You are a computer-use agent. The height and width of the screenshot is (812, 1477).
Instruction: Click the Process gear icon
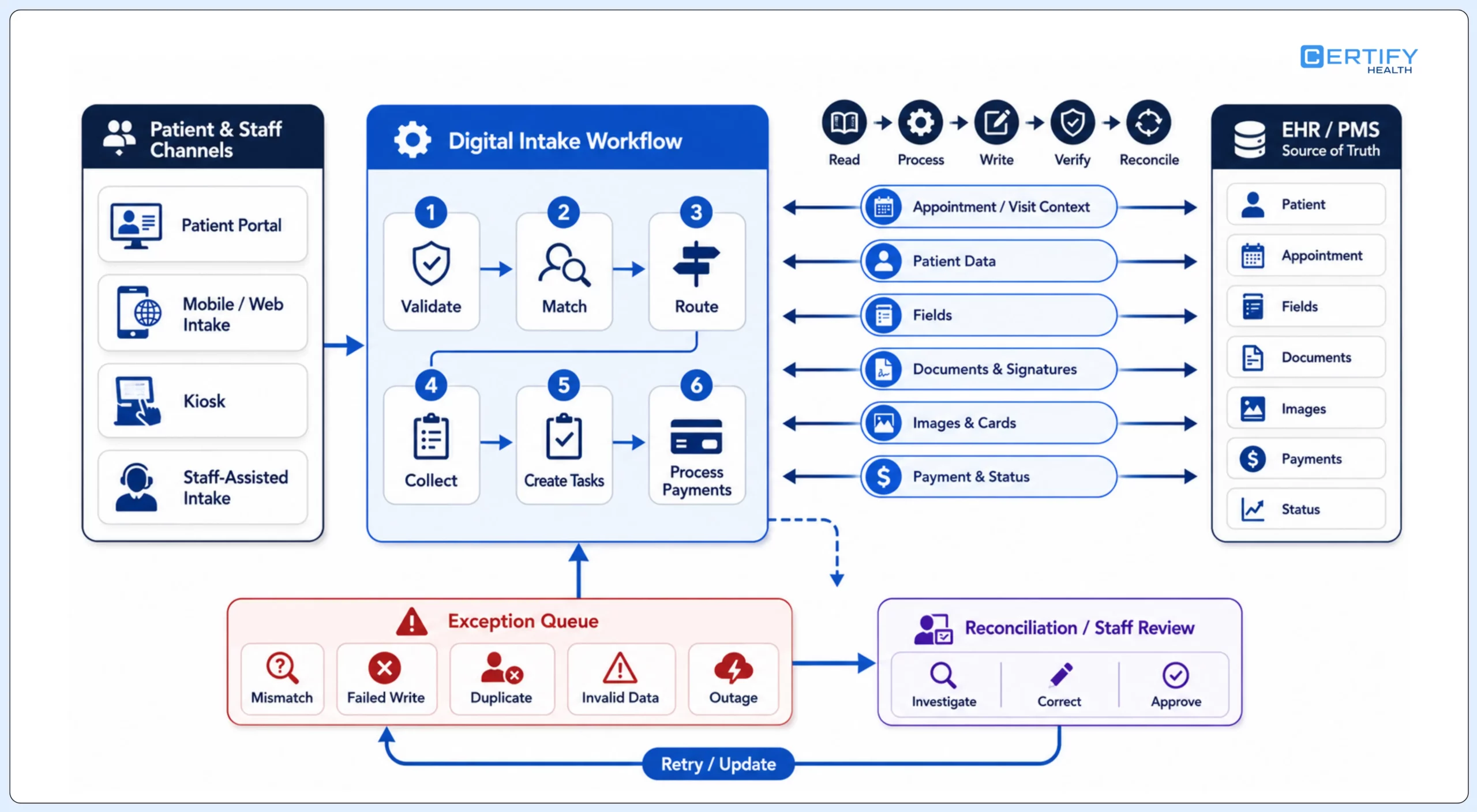(920, 122)
